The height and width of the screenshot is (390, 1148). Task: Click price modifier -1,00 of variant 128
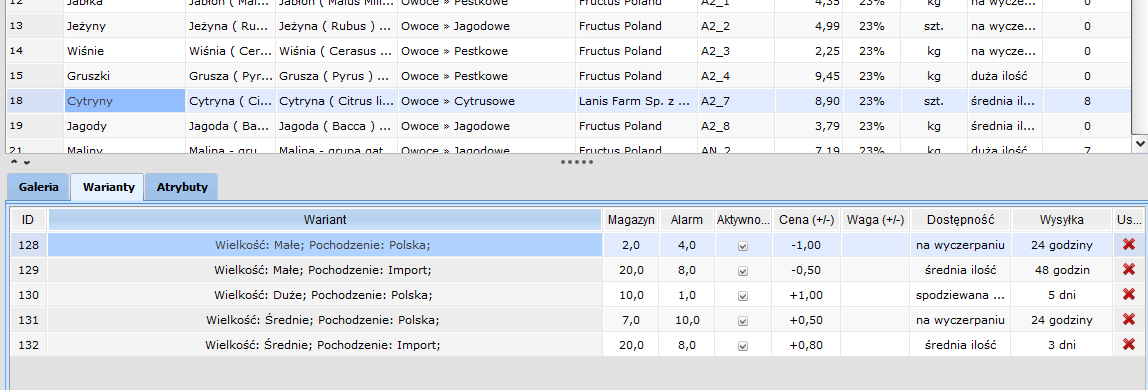click(805, 245)
